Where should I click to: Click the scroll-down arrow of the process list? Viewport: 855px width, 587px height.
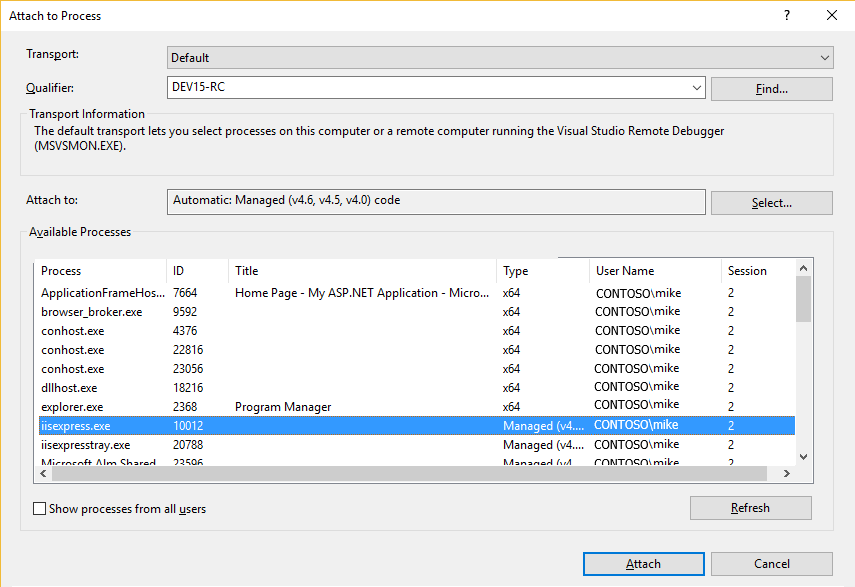[x=803, y=456]
